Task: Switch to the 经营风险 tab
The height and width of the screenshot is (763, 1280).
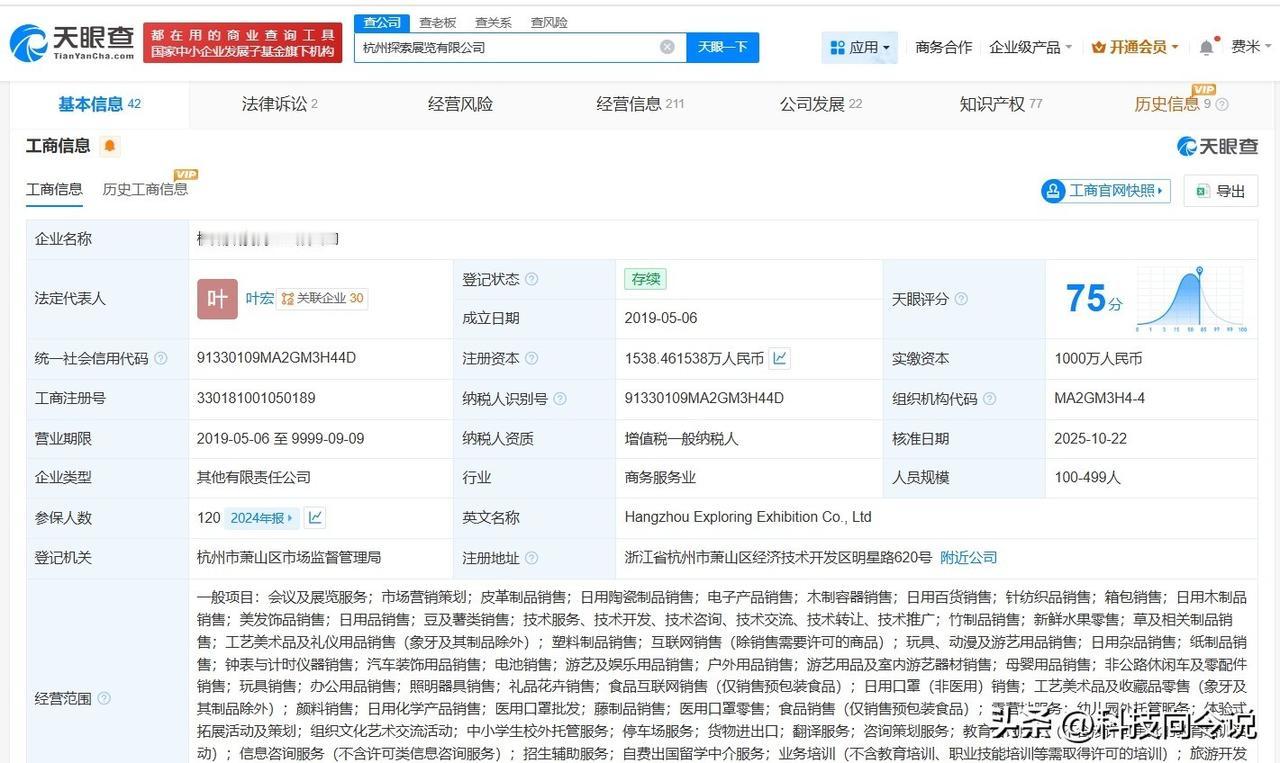Action: tap(460, 104)
